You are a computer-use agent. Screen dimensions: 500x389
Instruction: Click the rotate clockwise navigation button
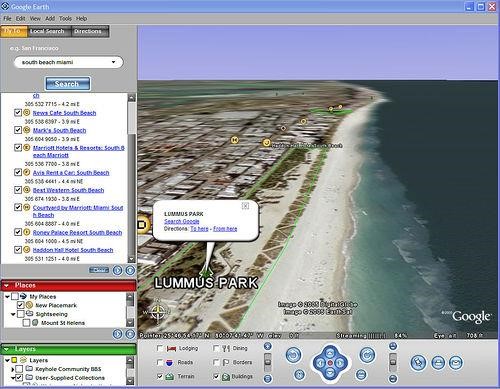(x=367, y=355)
